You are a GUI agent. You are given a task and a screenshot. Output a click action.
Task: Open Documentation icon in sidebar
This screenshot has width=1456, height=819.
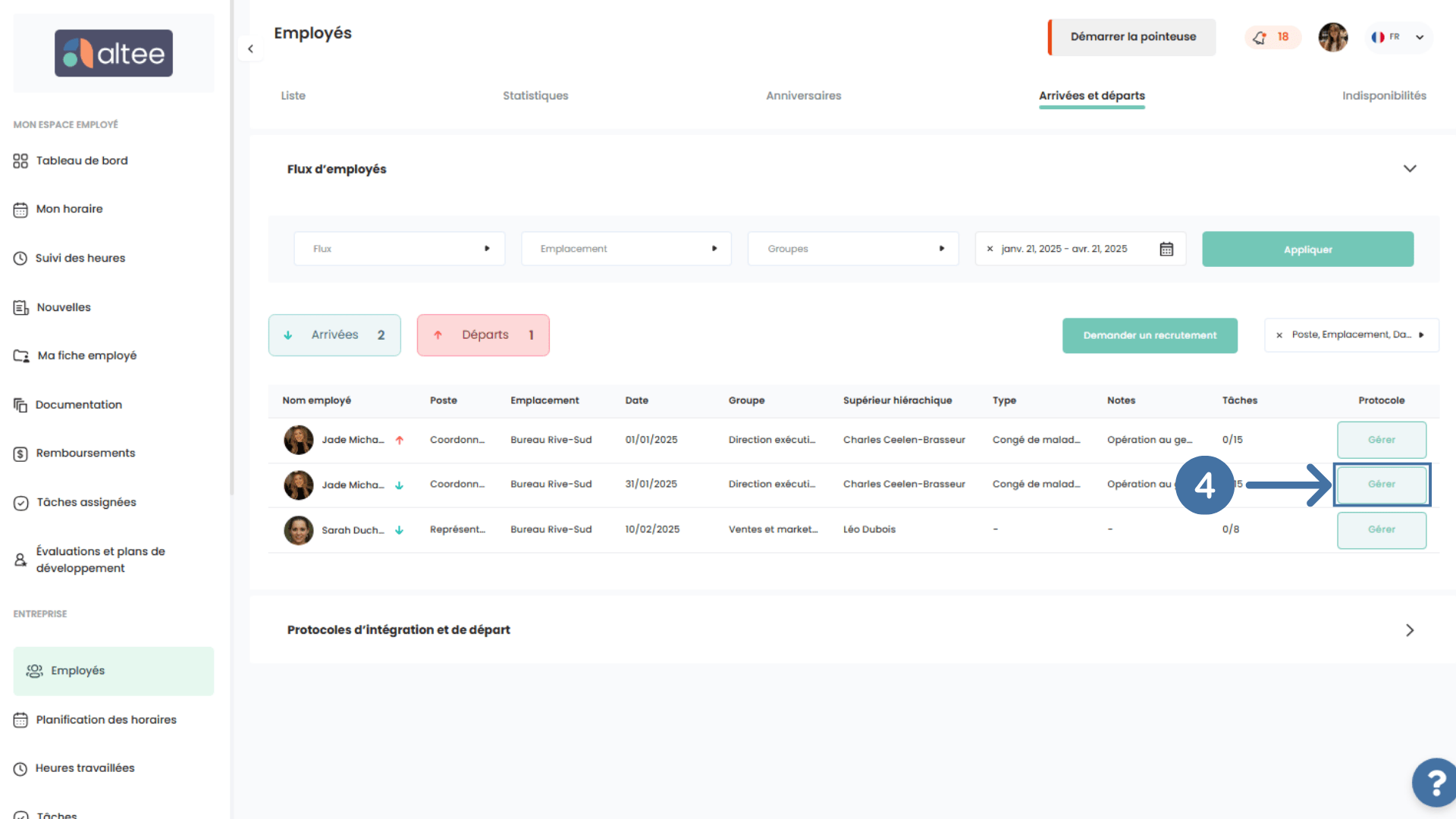coord(20,405)
